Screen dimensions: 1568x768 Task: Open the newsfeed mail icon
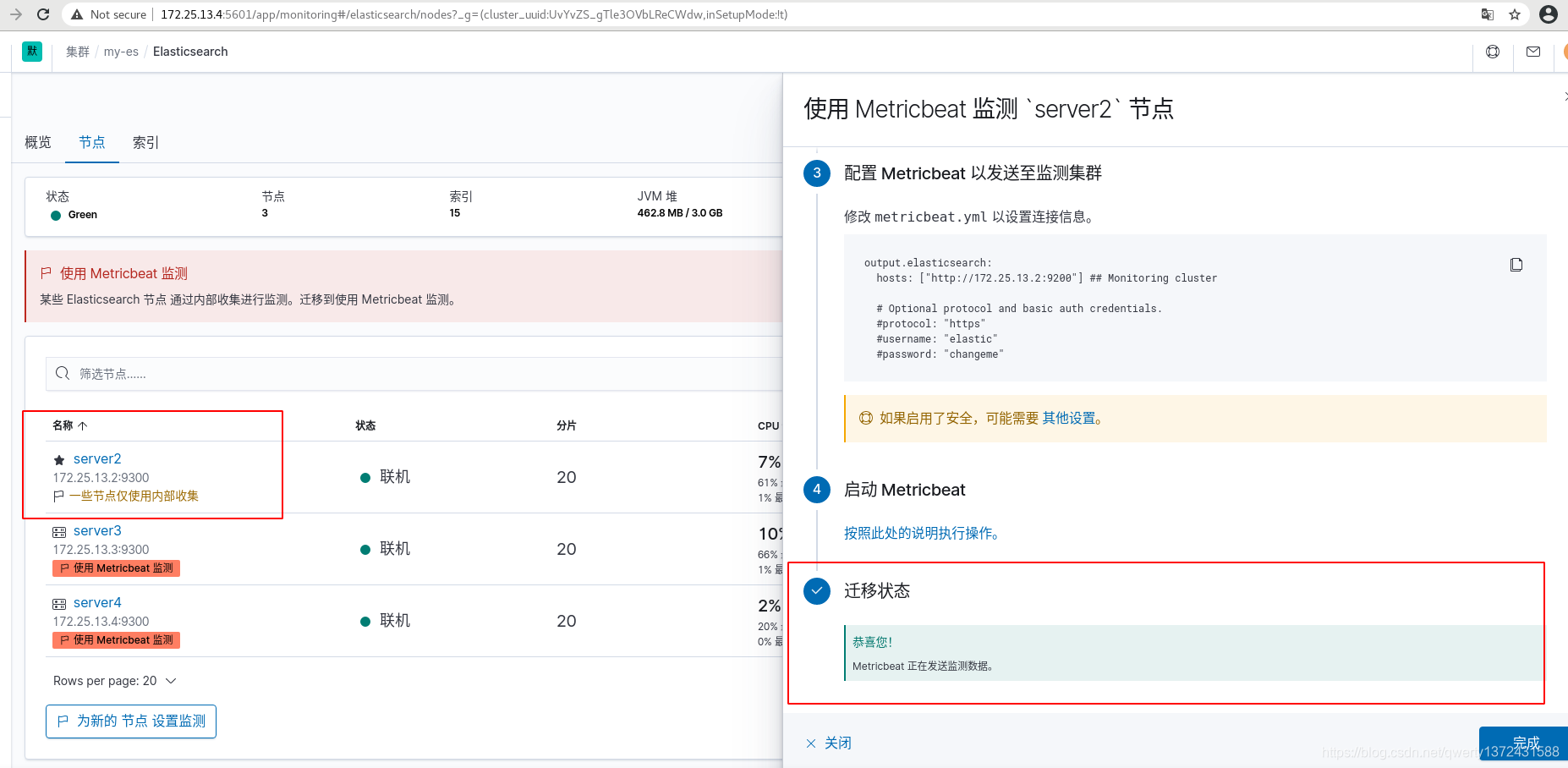(x=1533, y=52)
